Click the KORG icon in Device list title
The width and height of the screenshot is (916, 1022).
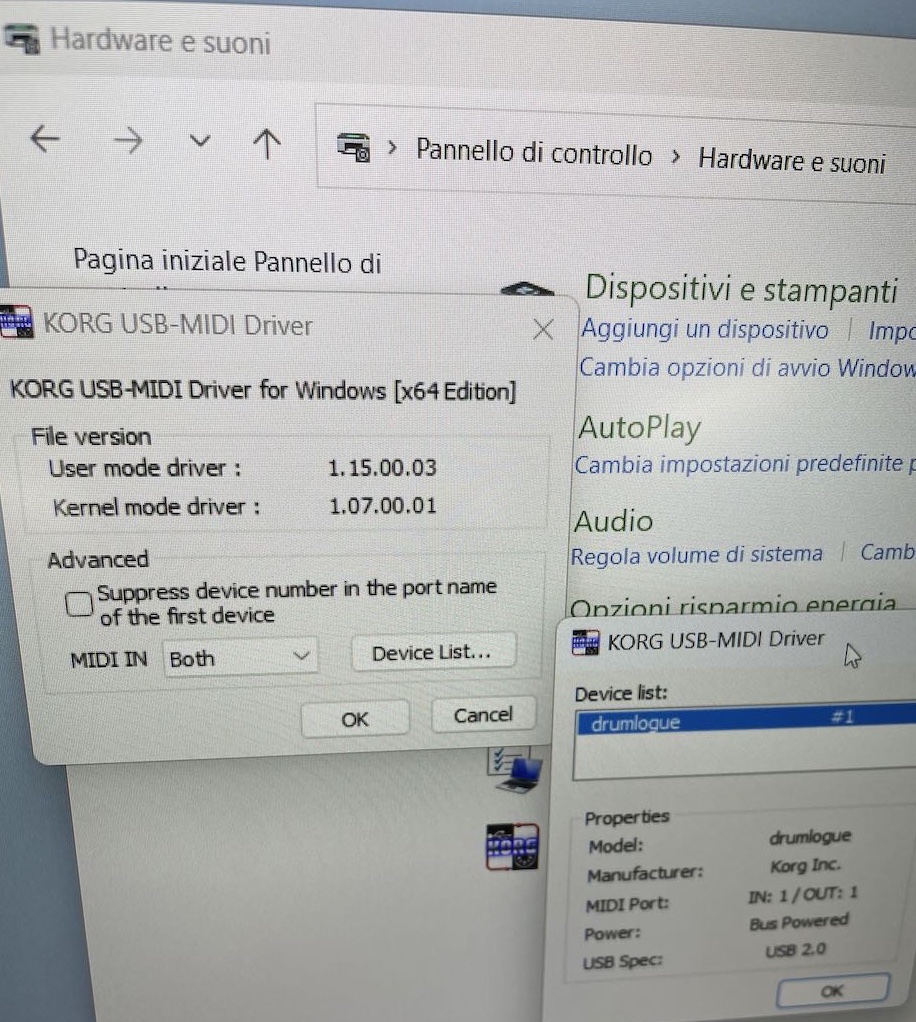point(585,643)
